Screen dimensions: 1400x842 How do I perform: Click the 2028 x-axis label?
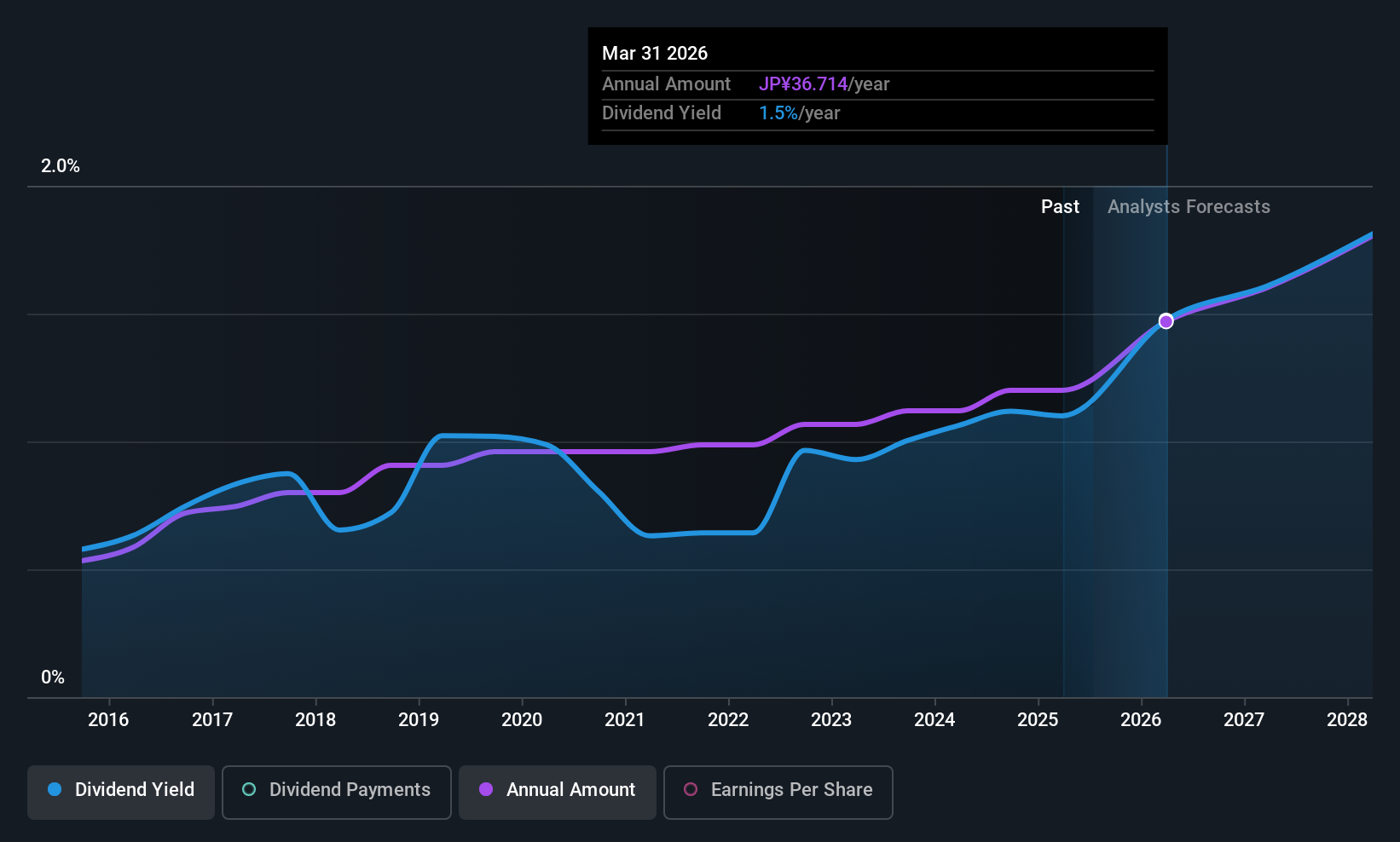[x=1347, y=720]
